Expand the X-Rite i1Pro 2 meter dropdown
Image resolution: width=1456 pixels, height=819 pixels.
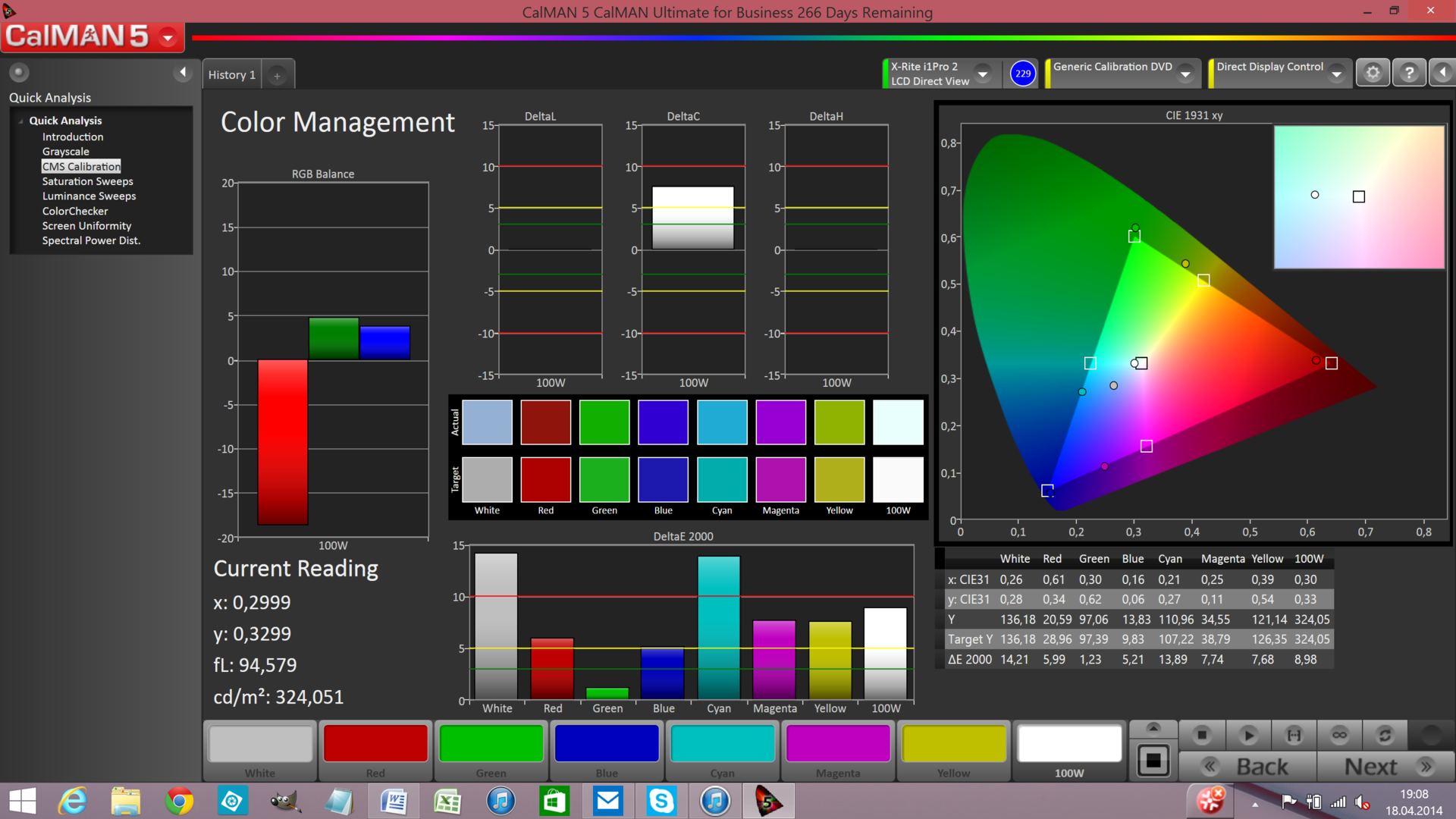pos(983,74)
